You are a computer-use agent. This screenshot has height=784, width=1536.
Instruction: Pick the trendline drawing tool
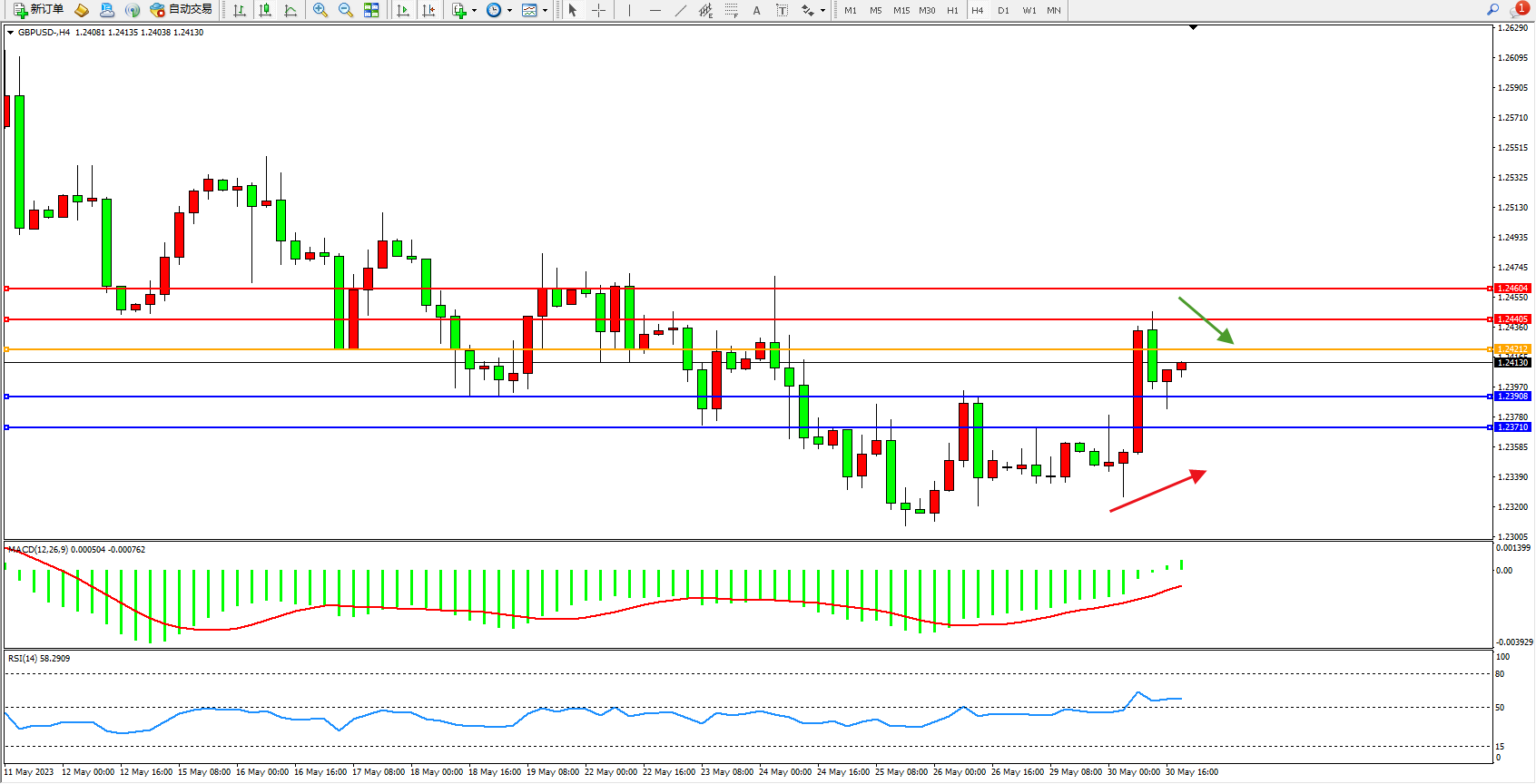tap(681, 10)
